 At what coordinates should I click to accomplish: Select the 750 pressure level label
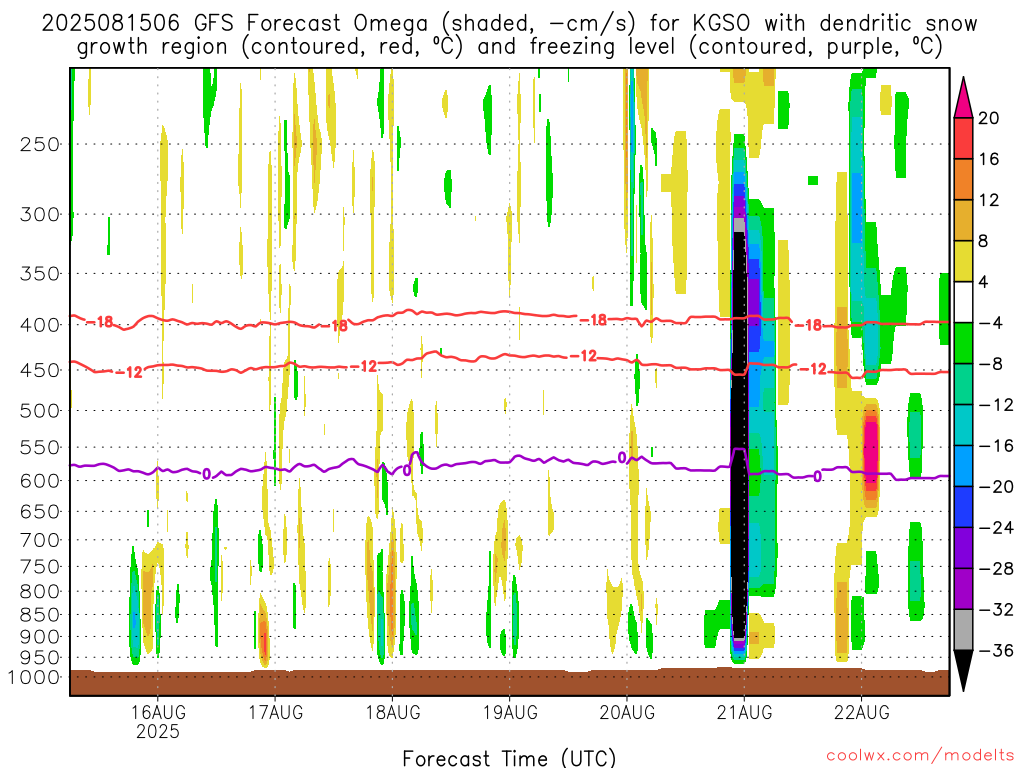[39, 567]
